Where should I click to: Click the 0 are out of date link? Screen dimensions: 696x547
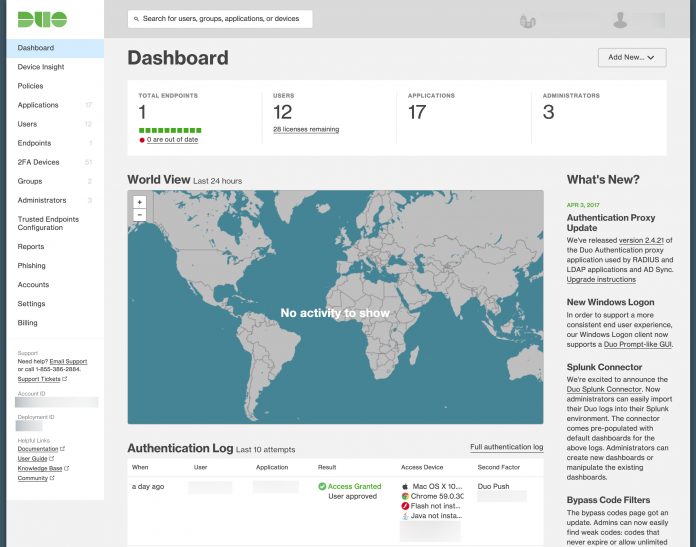point(172,139)
